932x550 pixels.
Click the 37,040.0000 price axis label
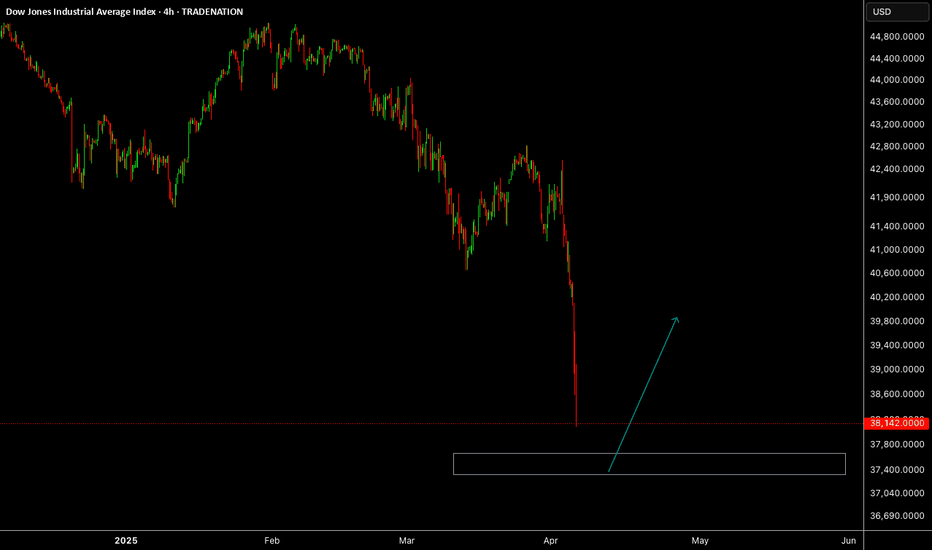(x=897, y=493)
